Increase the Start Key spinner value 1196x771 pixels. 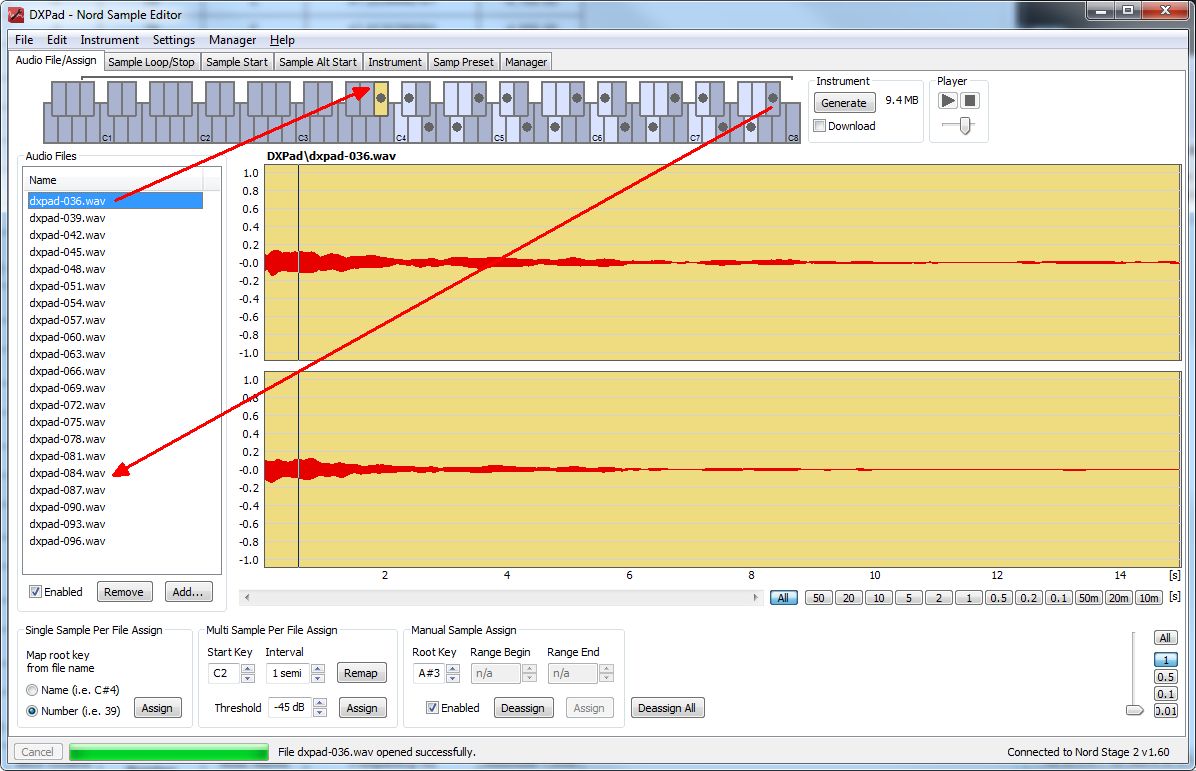(248, 668)
